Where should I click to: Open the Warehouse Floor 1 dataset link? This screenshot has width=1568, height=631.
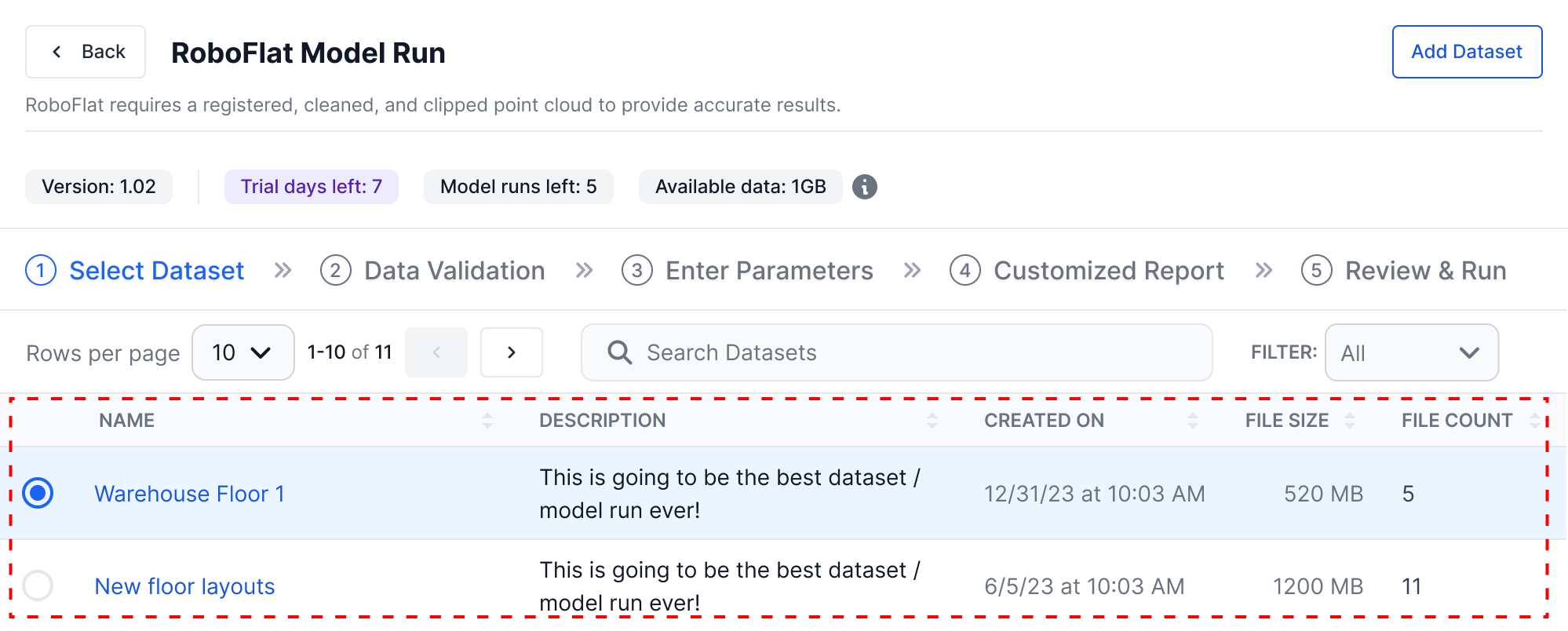pyautogui.click(x=189, y=494)
